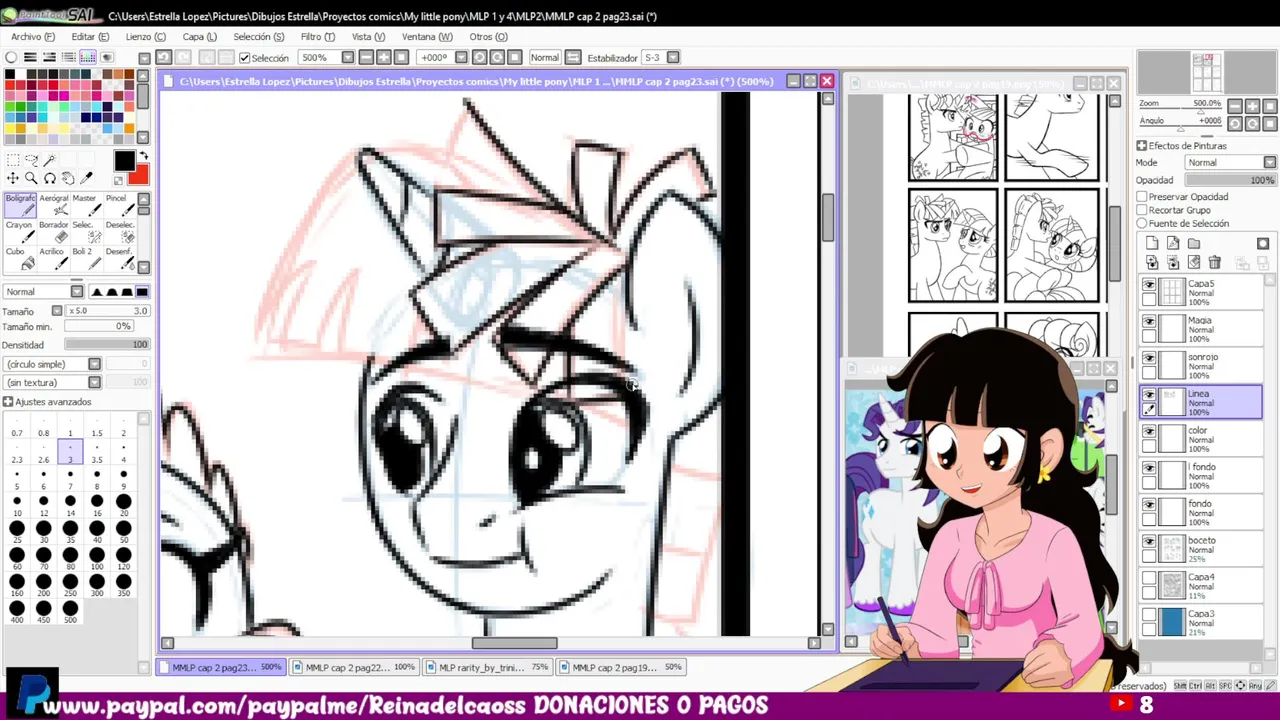
Task: Zoom in with navigator plus button
Action: pos(1253,106)
